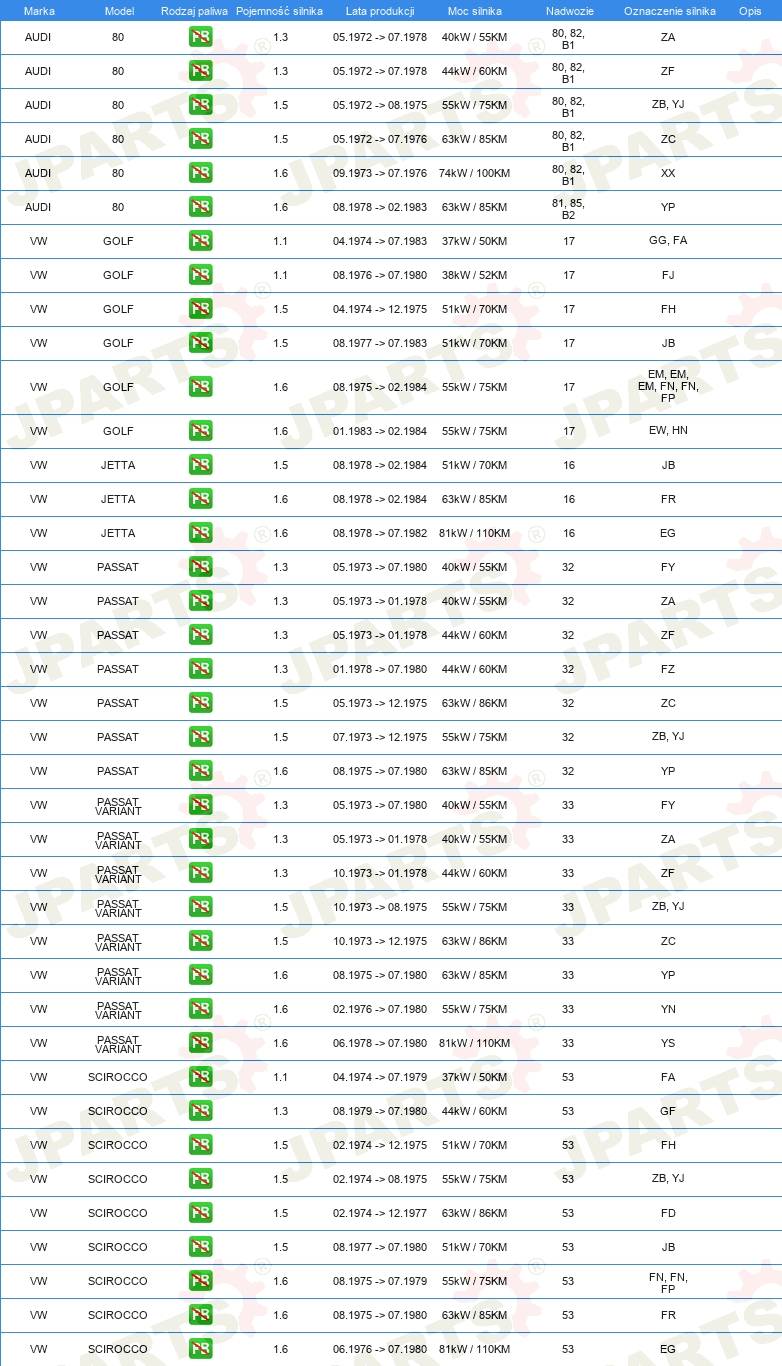Click the '09.1973 -> 07.1976' production years cell
This screenshot has width=782, height=1366.
(x=380, y=173)
